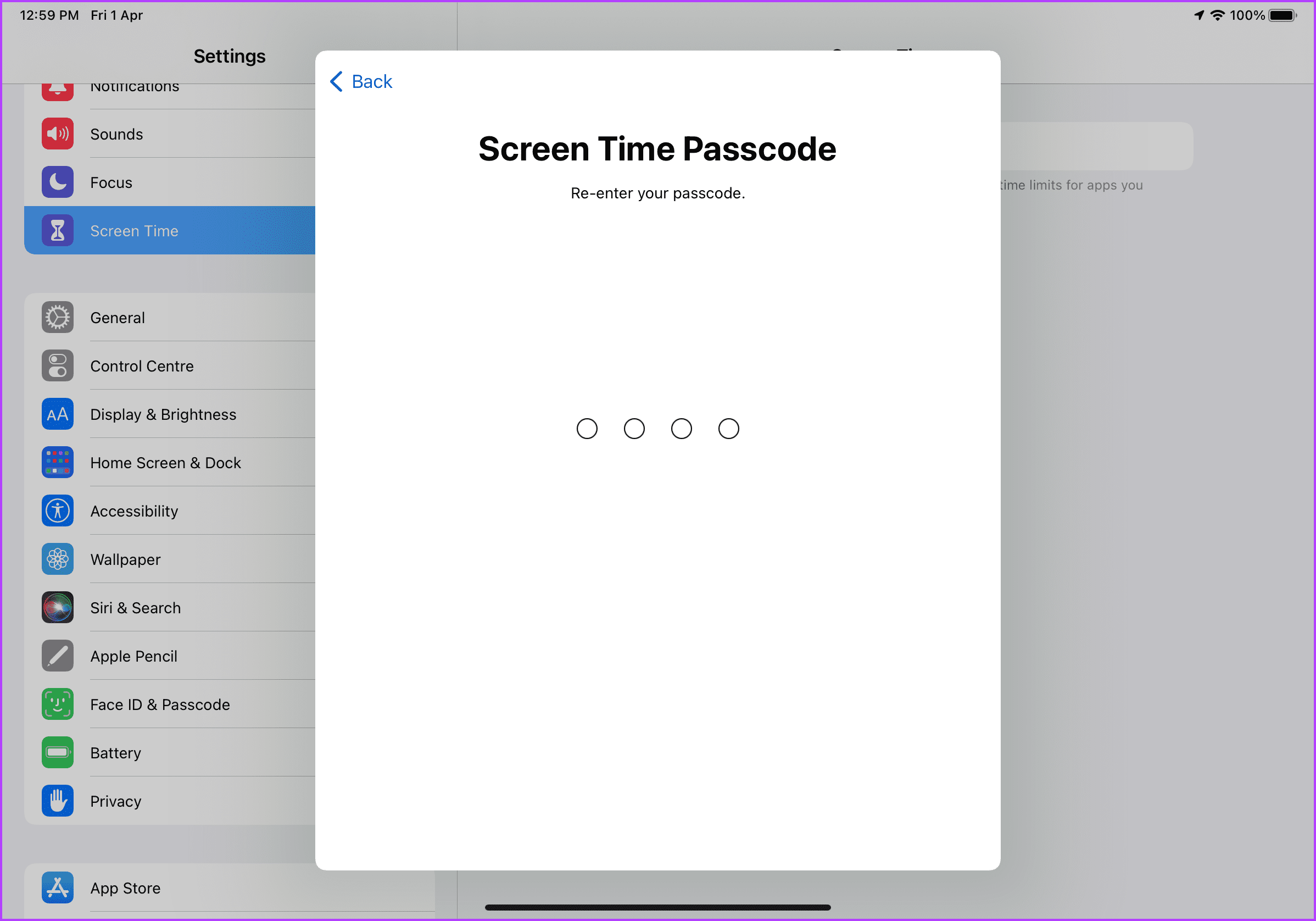Click the Privacy icon in sidebar
Screen dimensions: 1316x921
58,801
